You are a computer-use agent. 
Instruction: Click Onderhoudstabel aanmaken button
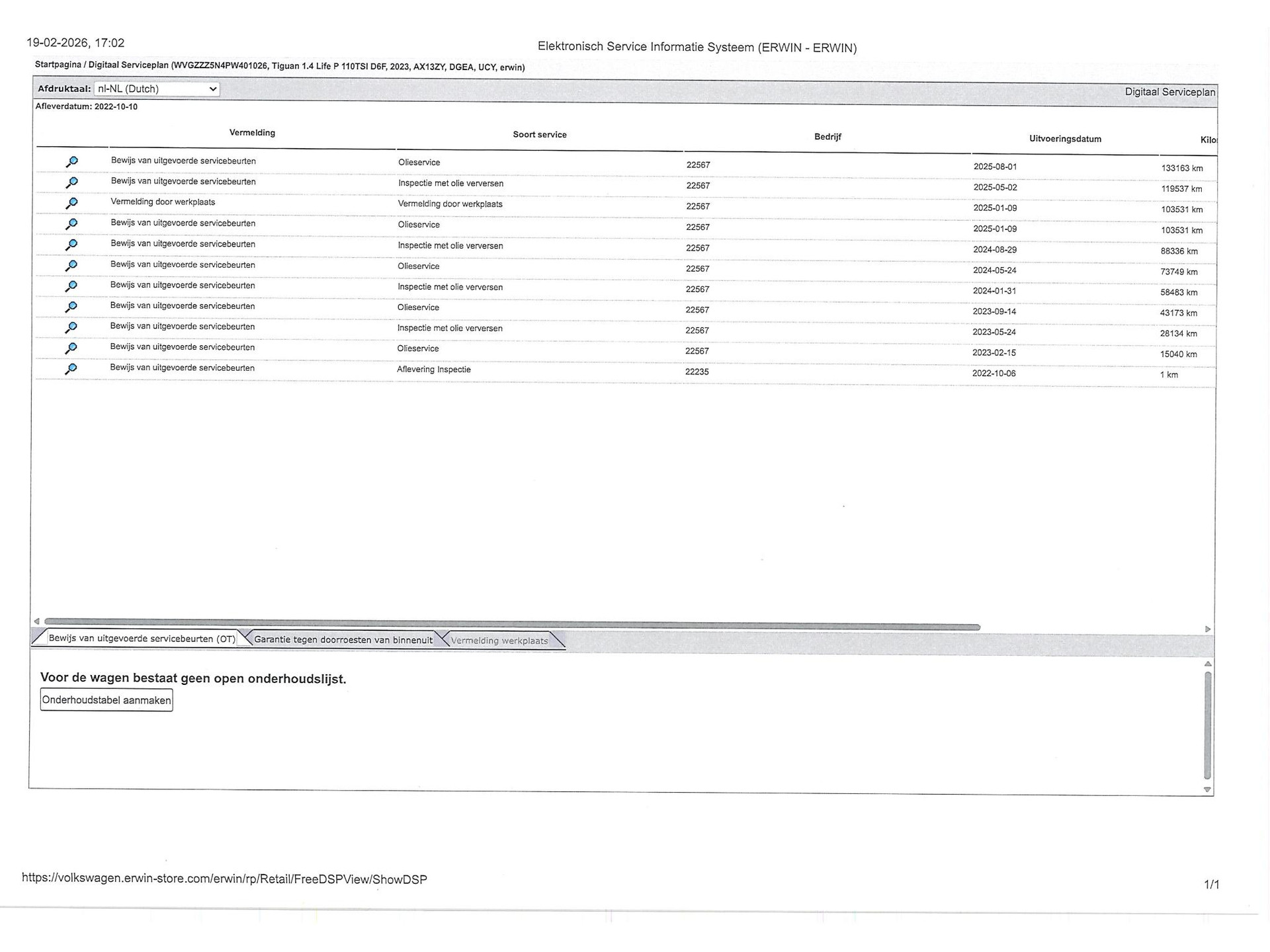pyautogui.click(x=106, y=700)
